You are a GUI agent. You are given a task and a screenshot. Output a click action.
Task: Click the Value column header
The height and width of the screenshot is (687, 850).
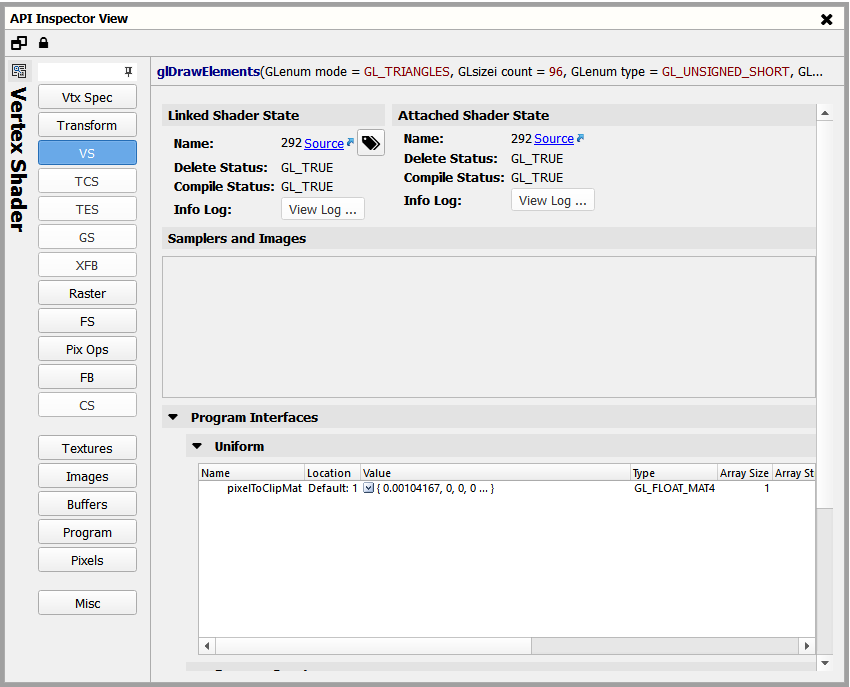pyautogui.click(x=495, y=473)
